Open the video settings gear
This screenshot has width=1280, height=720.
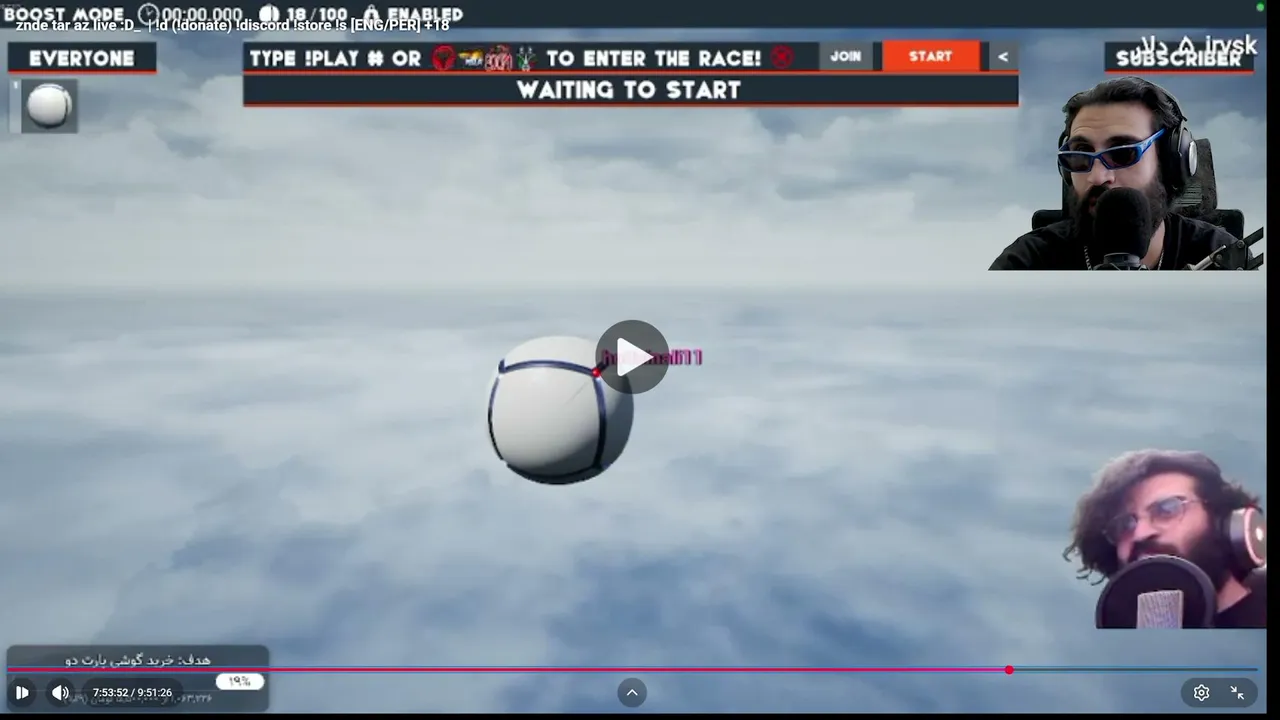pyautogui.click(x=1201, y=692)
